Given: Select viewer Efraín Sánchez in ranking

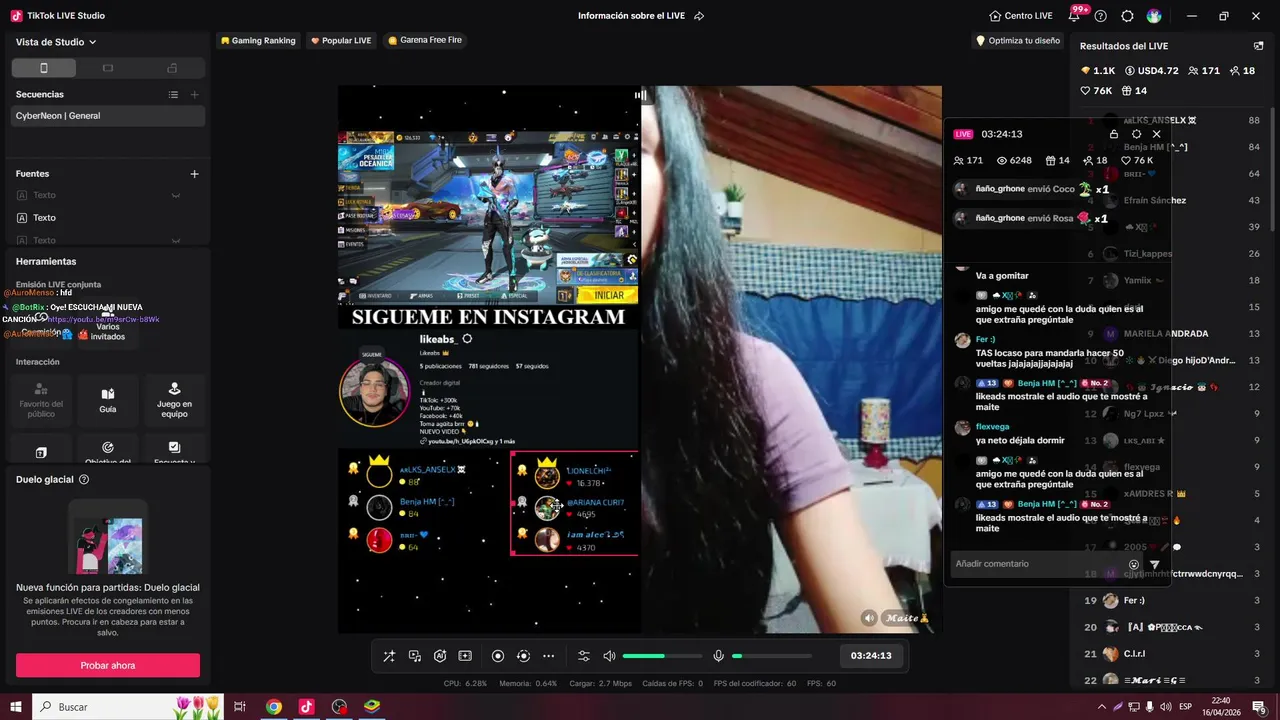Looking at the screenshot, I should (1174, 200).
